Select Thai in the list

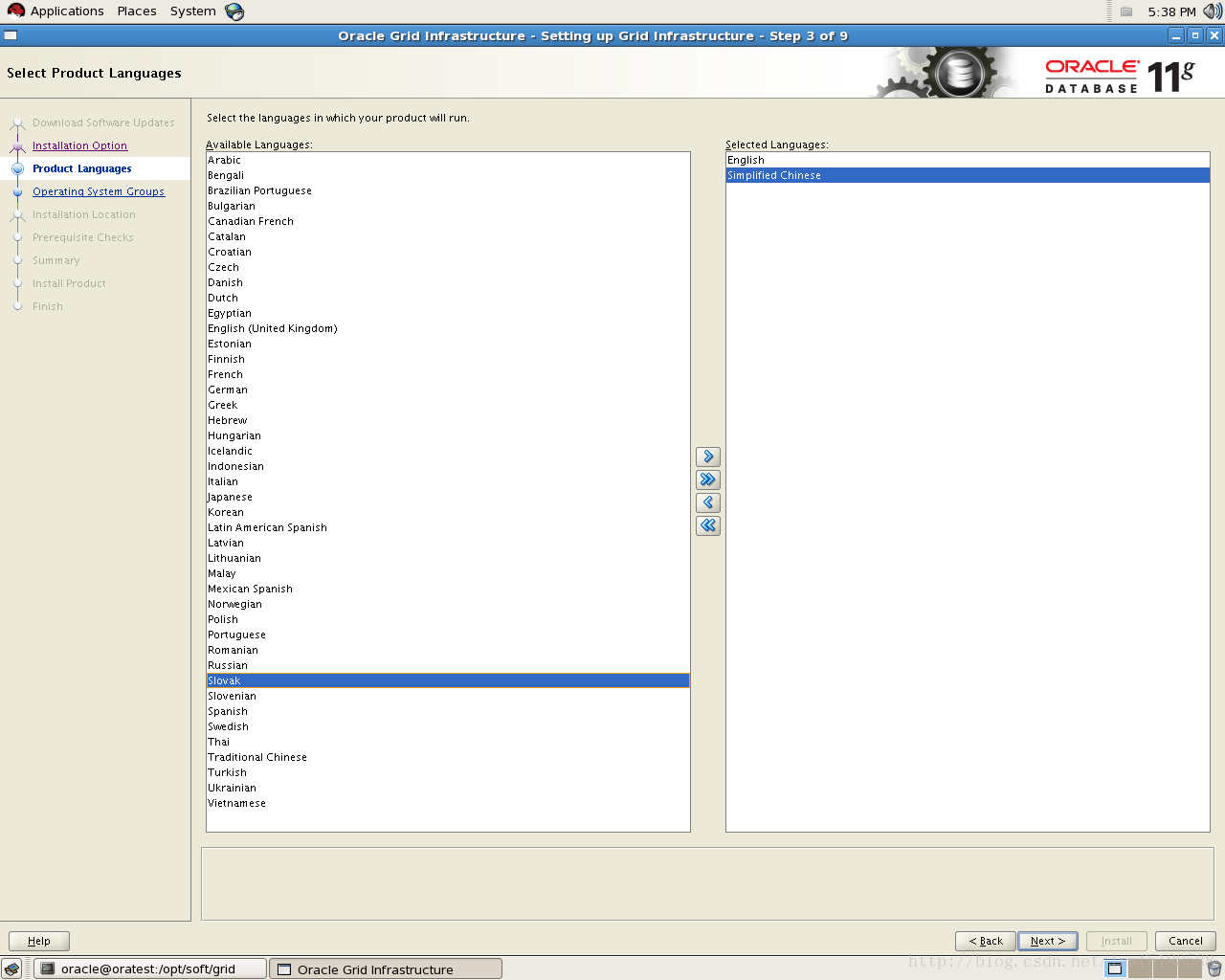click(448, 742)
